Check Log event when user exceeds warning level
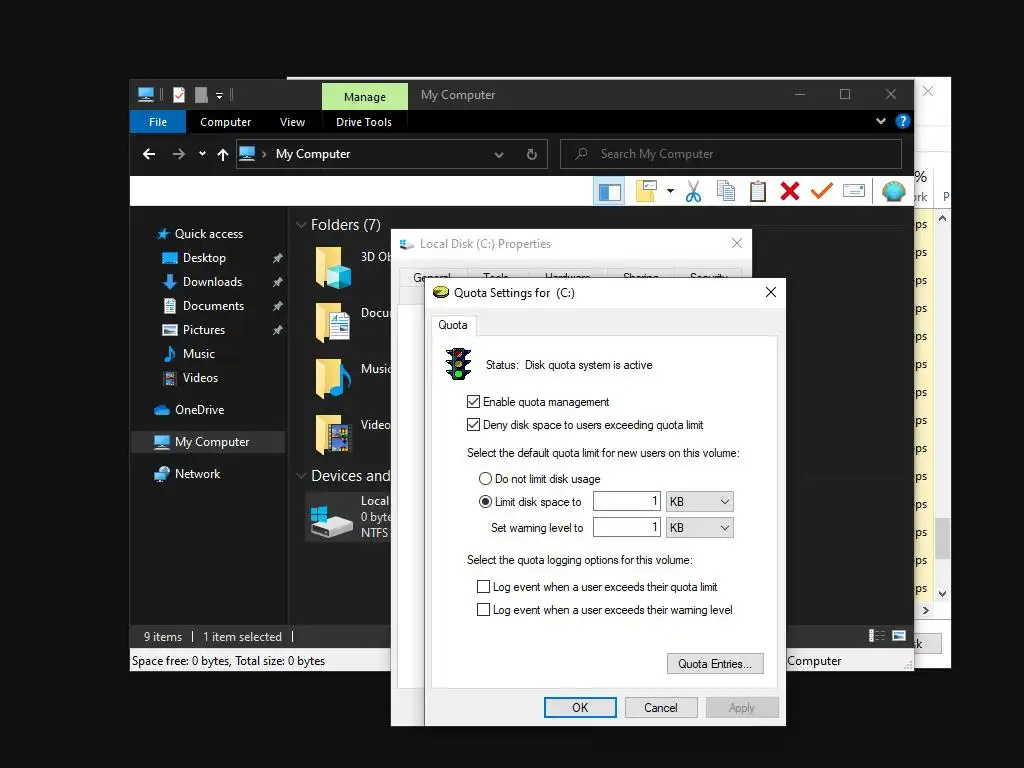The image size is (1024, 768). click(x=483, y=610)
